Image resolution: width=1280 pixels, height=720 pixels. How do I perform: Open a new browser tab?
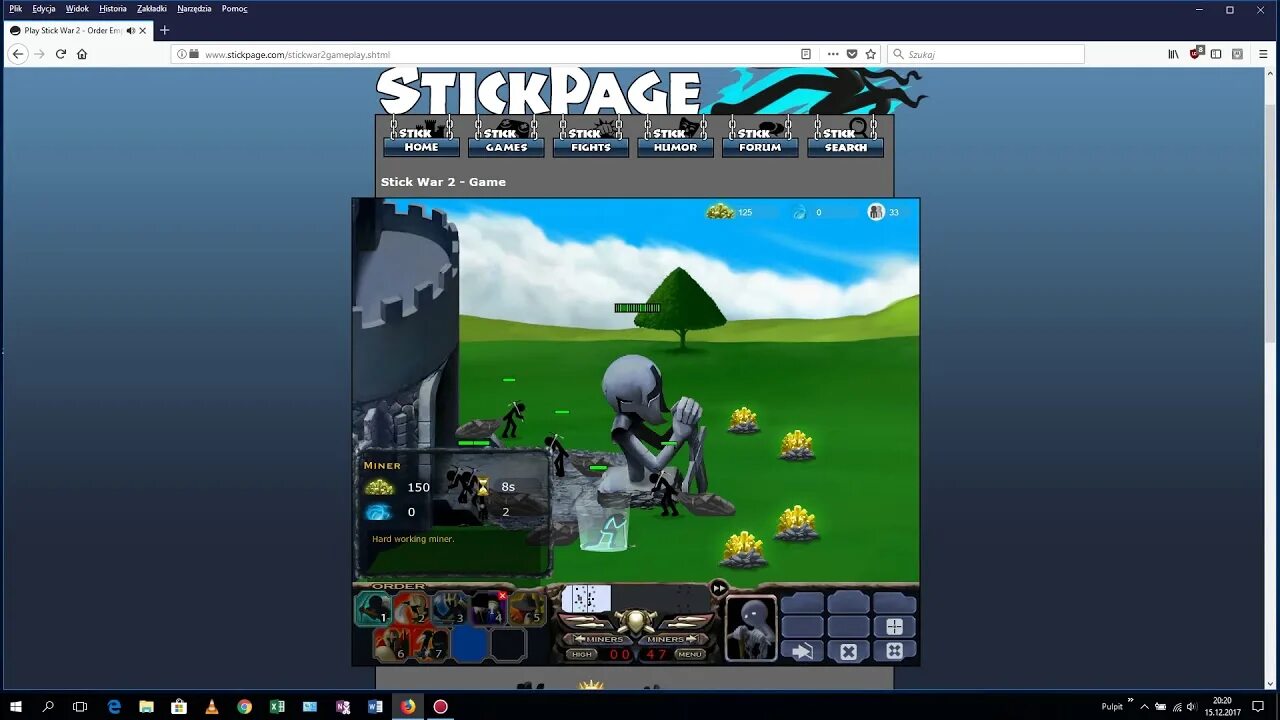[x=165, y=30]
